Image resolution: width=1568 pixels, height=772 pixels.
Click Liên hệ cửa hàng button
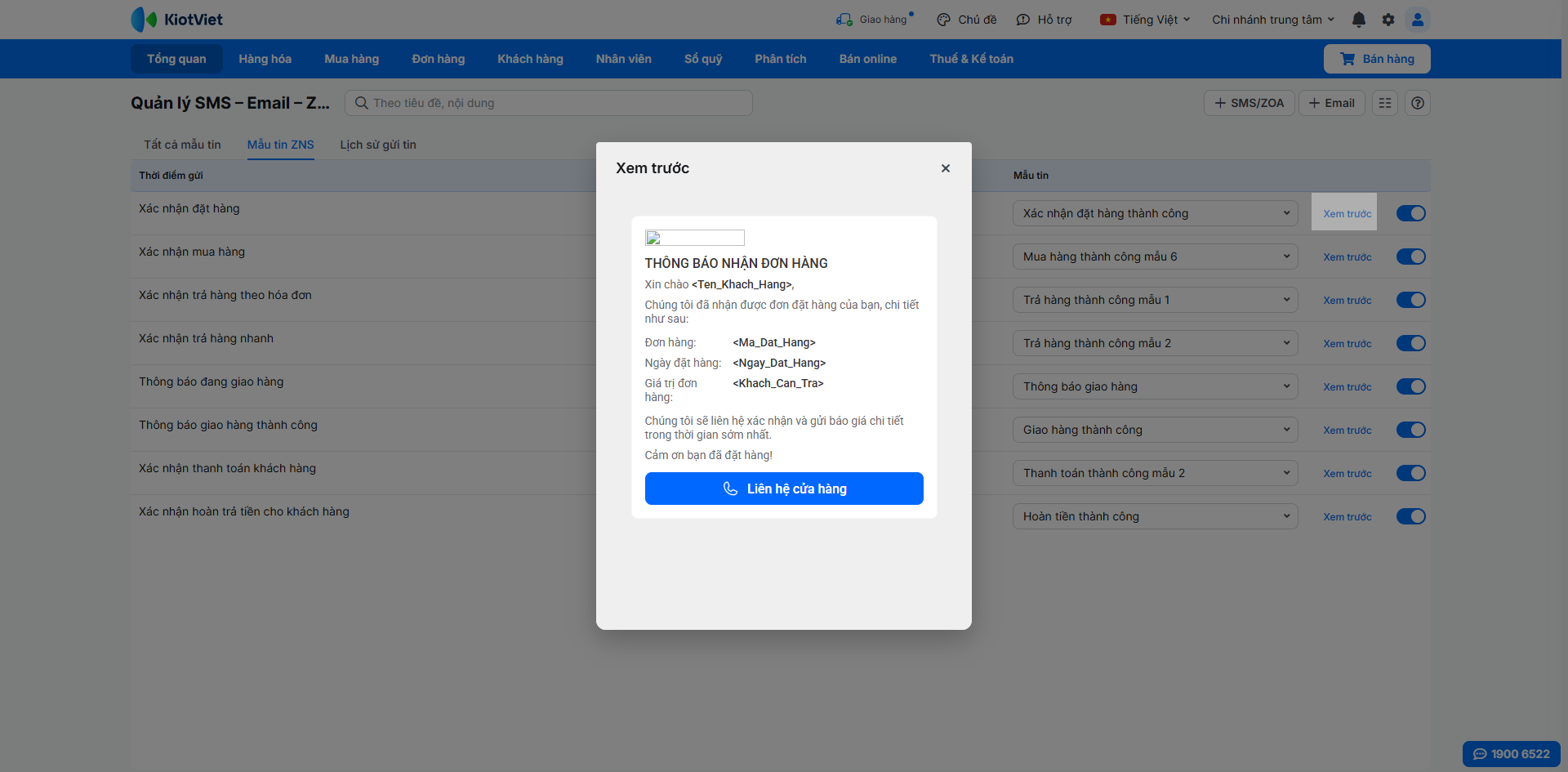point(784,489)
